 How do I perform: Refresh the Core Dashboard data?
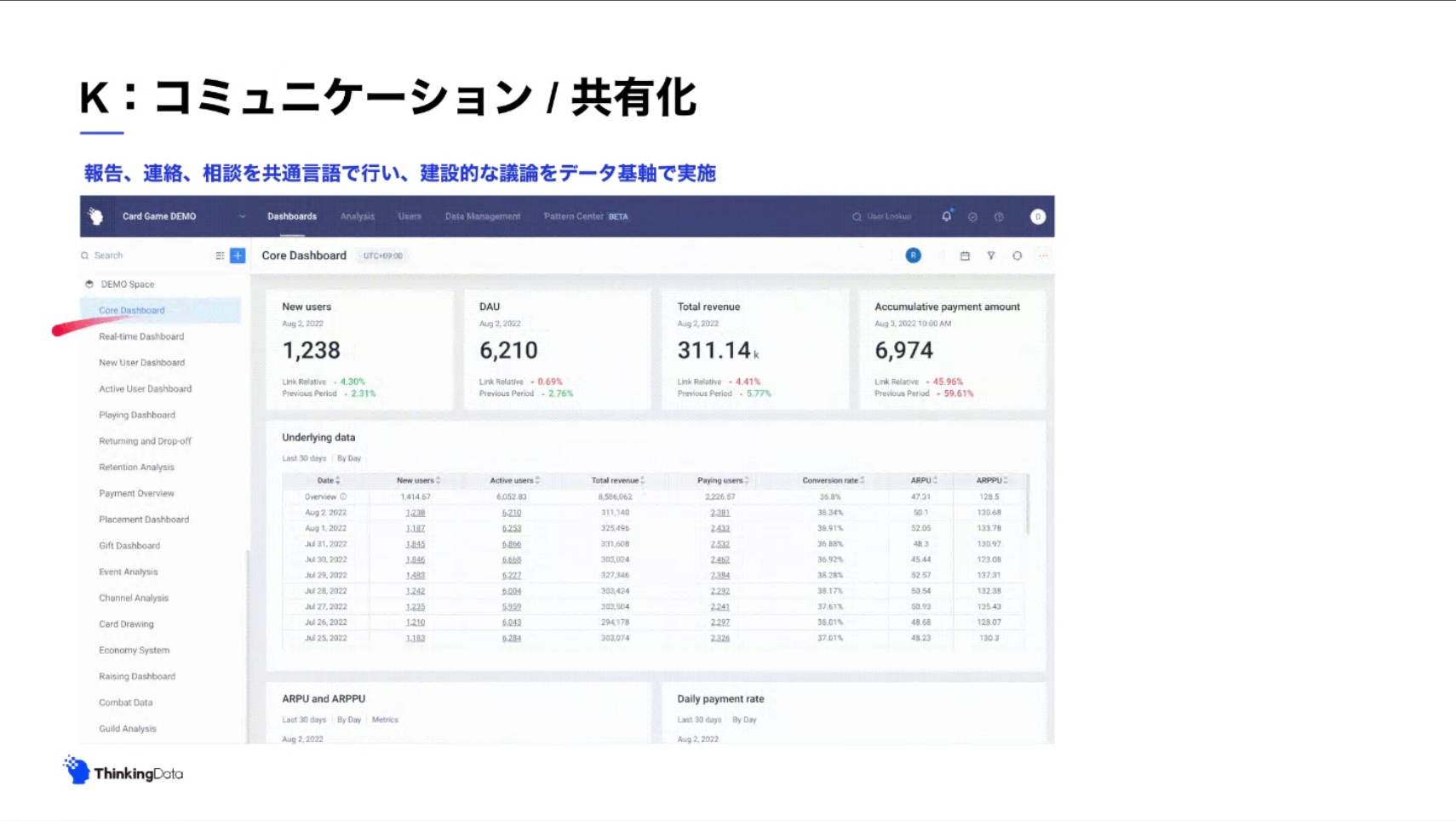1017,255
